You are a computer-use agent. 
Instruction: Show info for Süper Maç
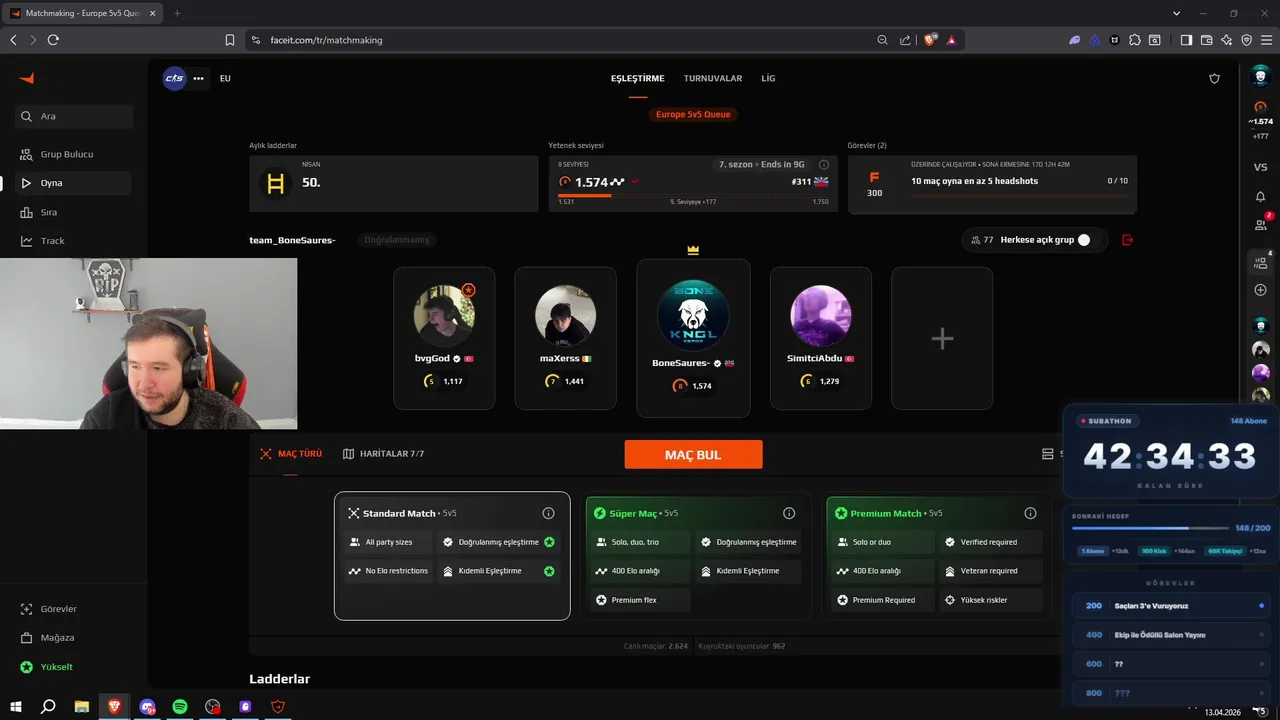(789, 513)
